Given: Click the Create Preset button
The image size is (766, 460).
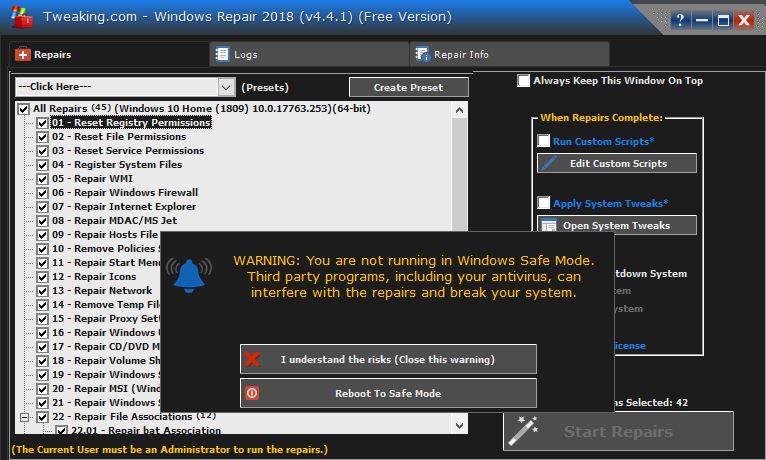Looking at the screenshot, I should click(408, 87).
